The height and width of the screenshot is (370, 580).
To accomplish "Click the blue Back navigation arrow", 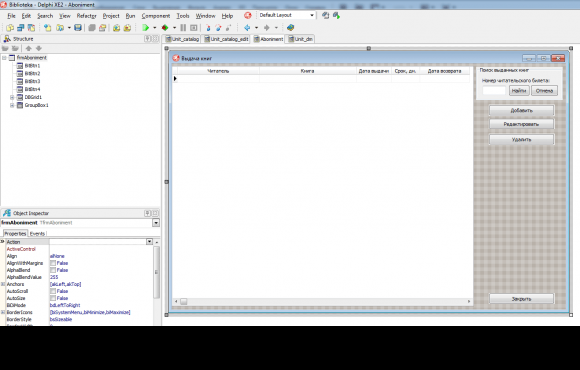I will [247, 28].
